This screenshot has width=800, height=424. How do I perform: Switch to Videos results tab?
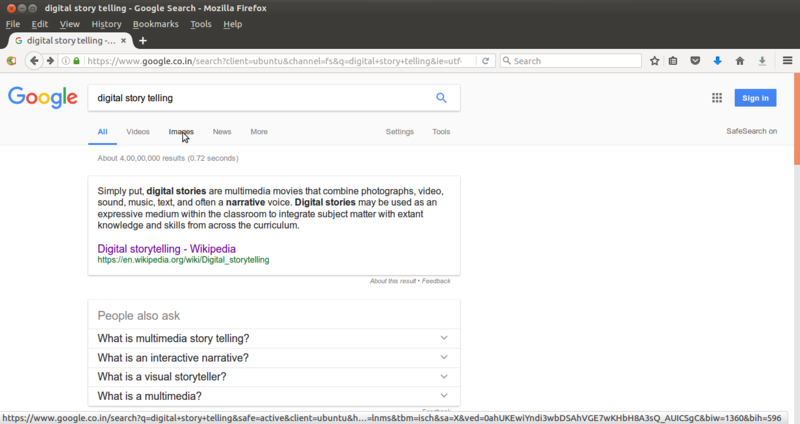point(138,132)
